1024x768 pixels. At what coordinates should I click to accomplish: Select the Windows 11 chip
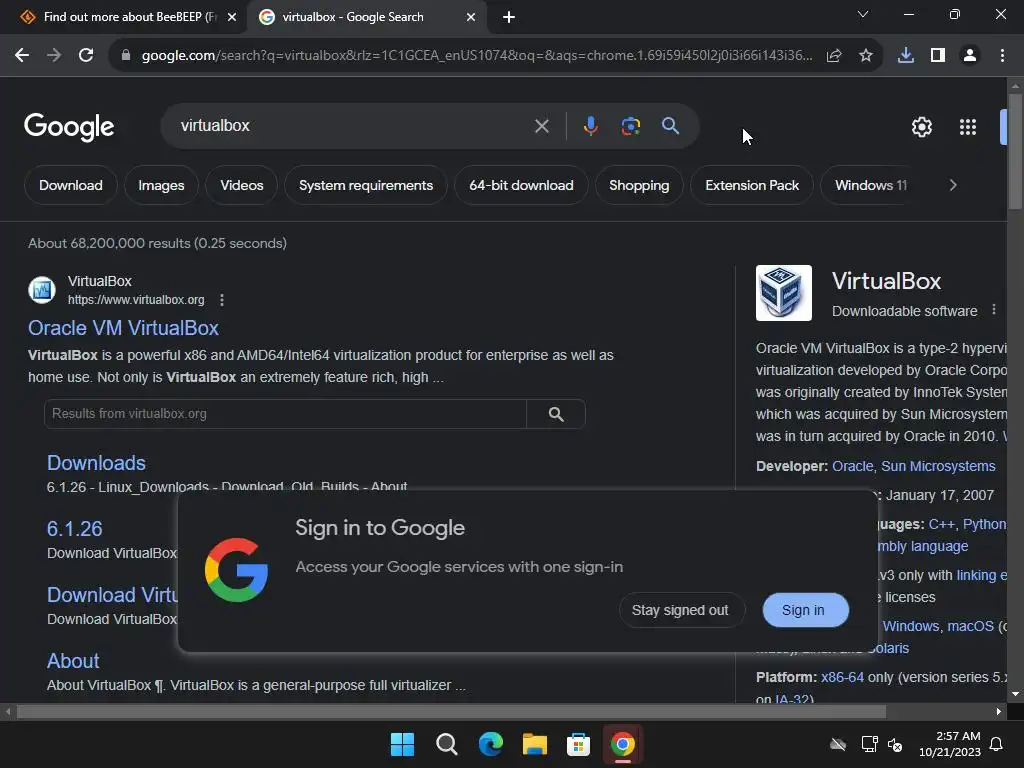[871, 185]
